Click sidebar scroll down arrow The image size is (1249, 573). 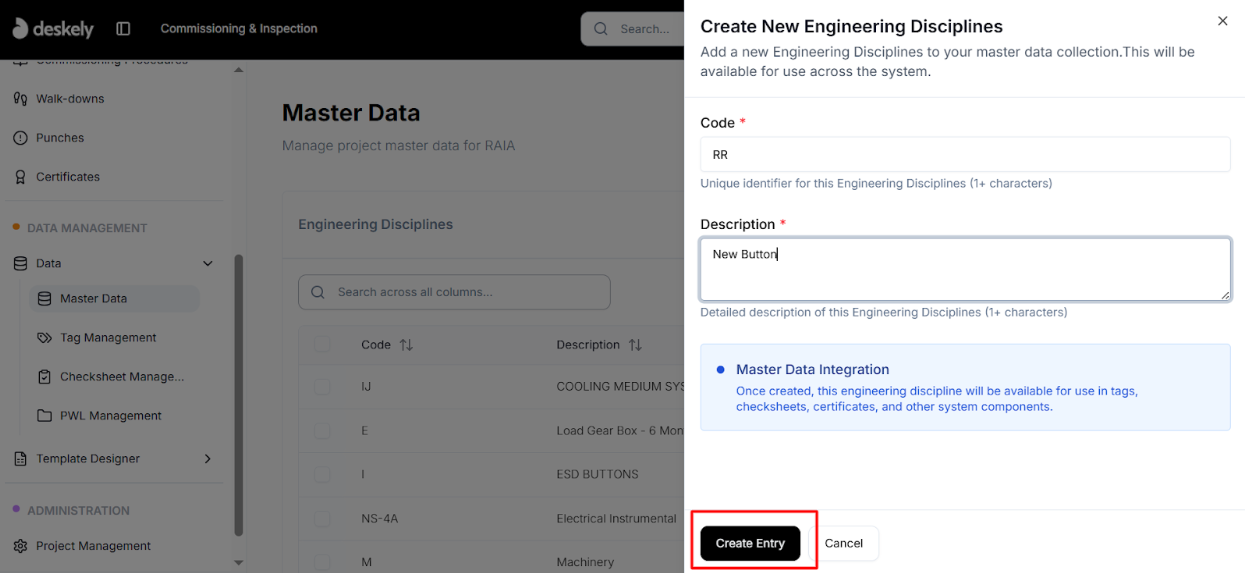tap(238, 563)
